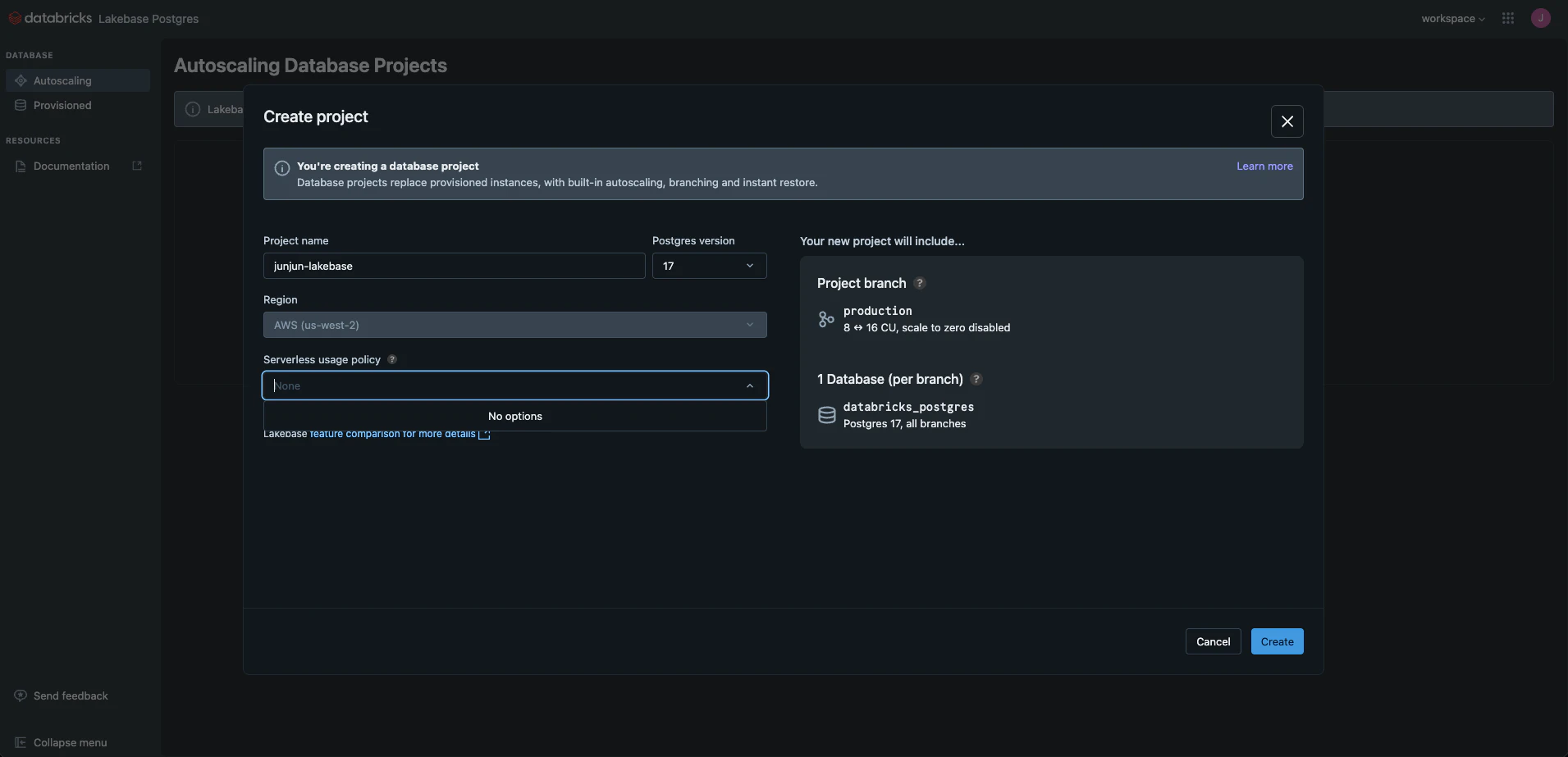This screenshot has width=1568, height=757.
Task: Open the Postgres version dropdown
Action: [710, 266]
